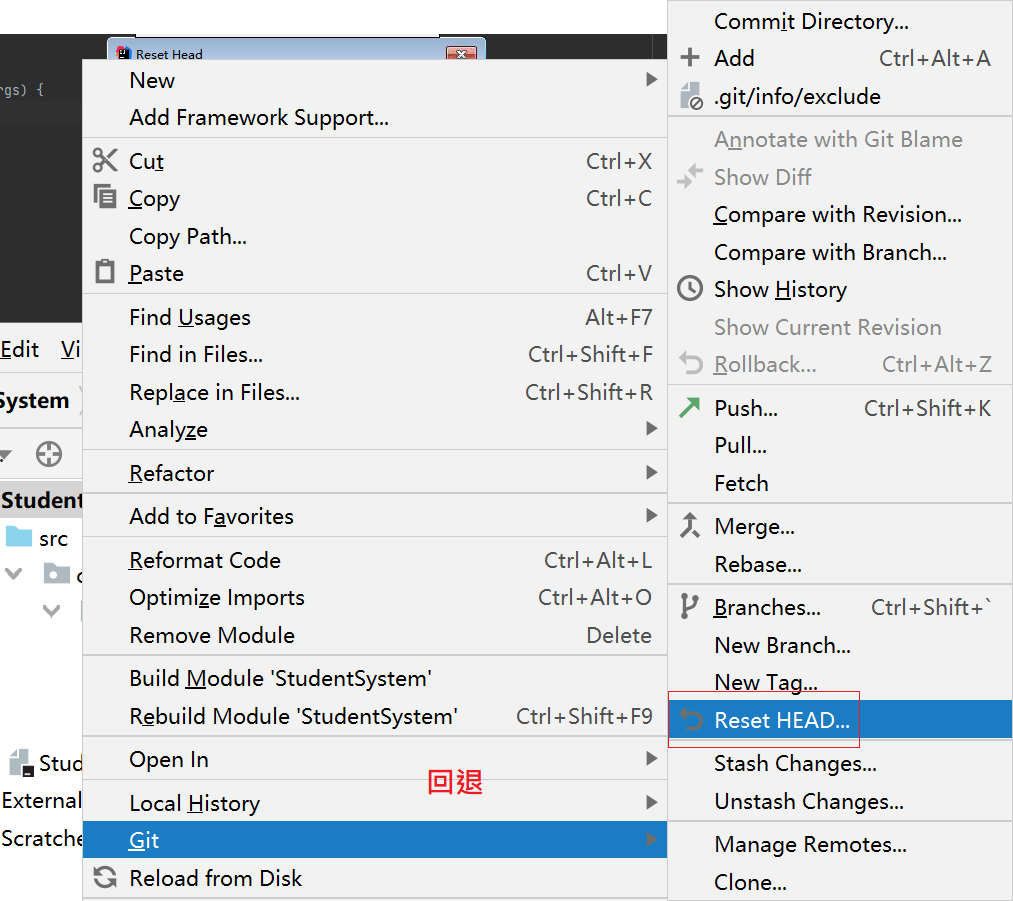
Task: Select the src folder in project tree
Action: (53, 539)
